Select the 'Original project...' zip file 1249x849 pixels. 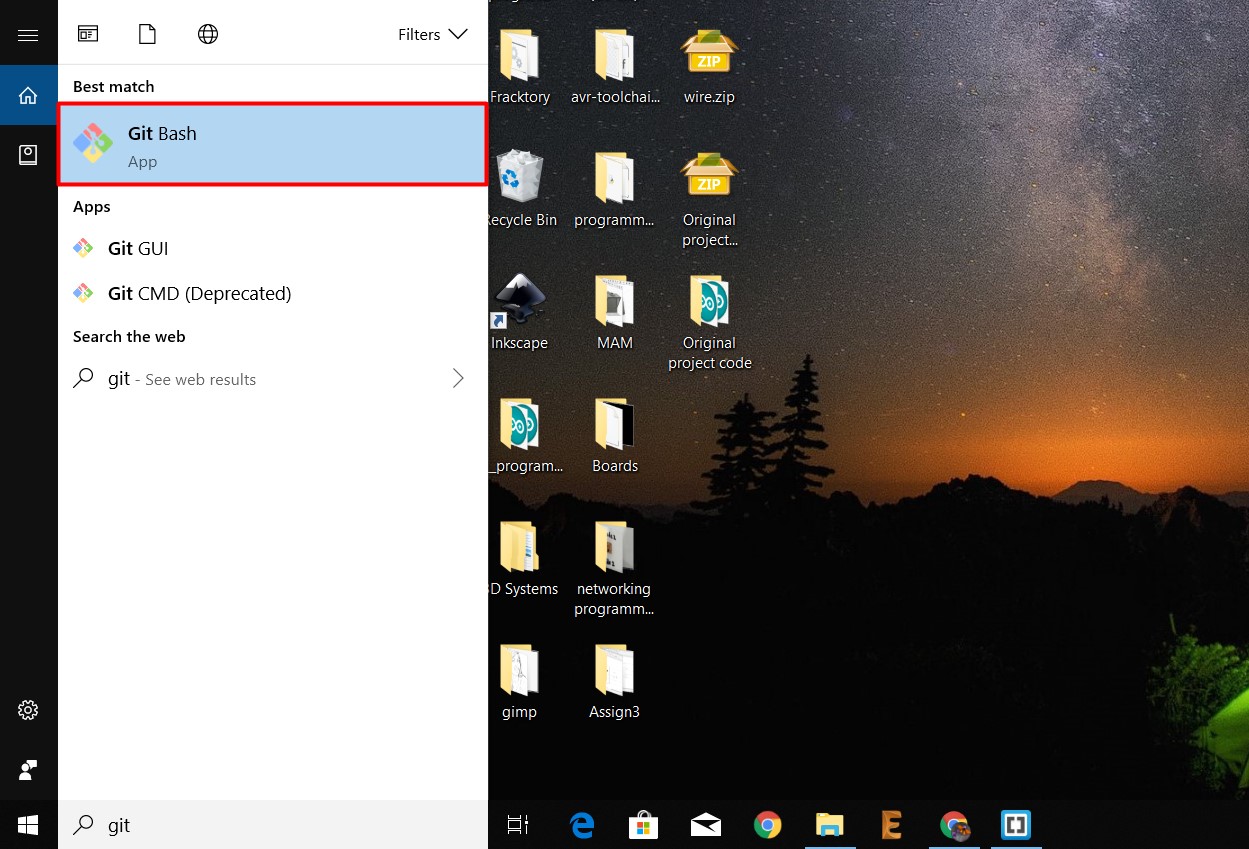(709, 199)
